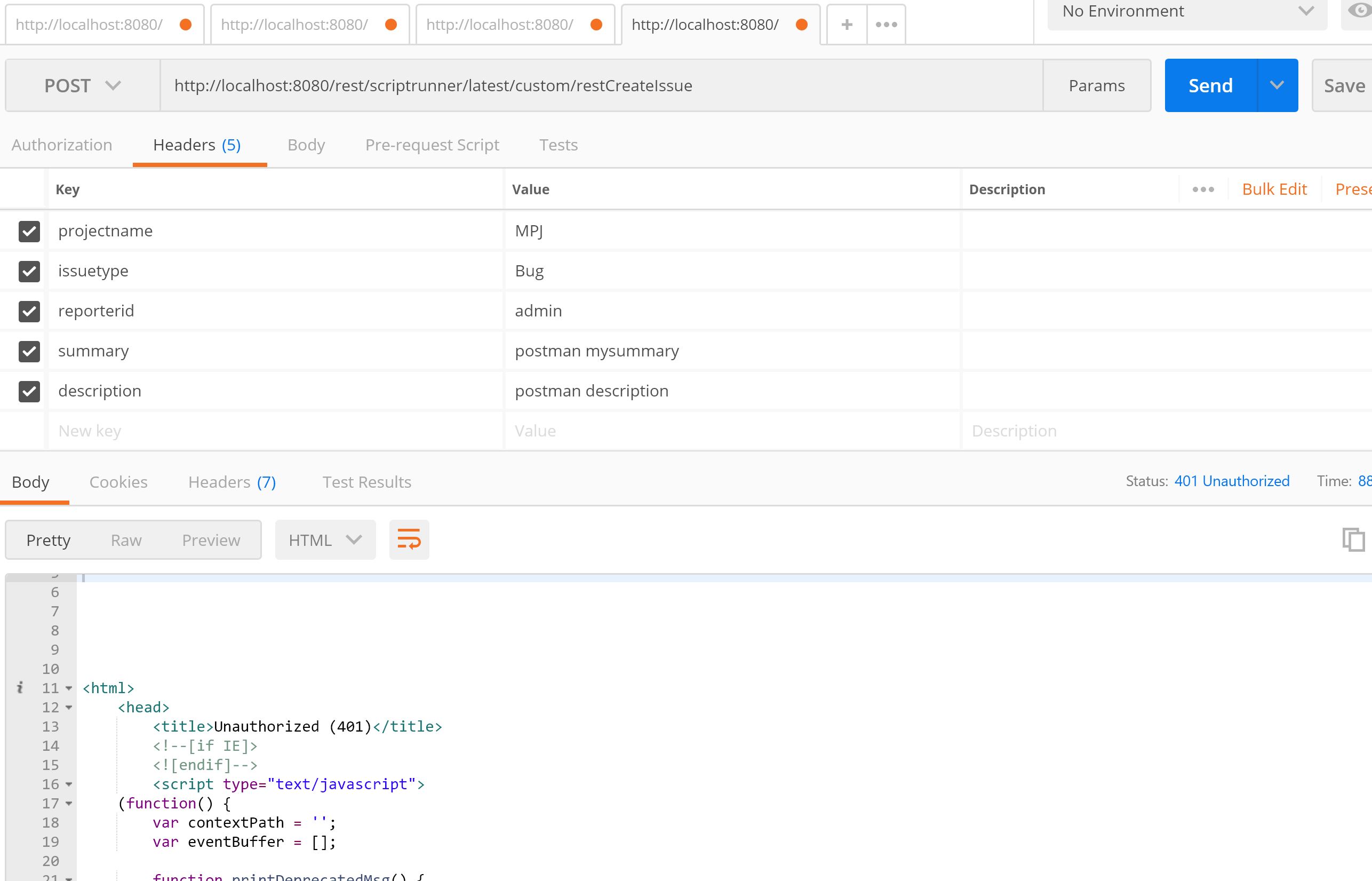Change response format from HTML
This screenshot has height=881, width=1372.
coord(325,539)
